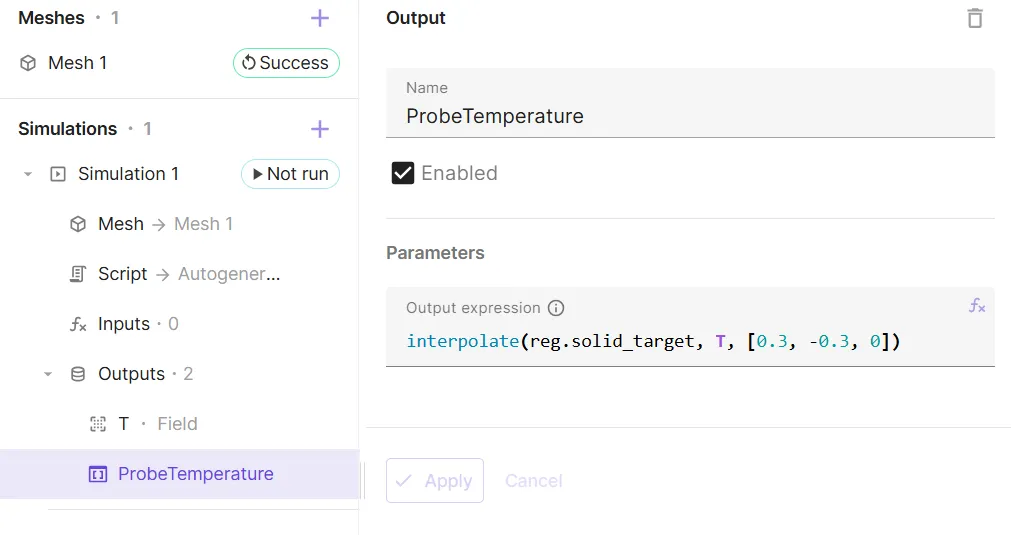Click the Script document icon
This screenshot has height=535, width=1011.
coord(77,274)
